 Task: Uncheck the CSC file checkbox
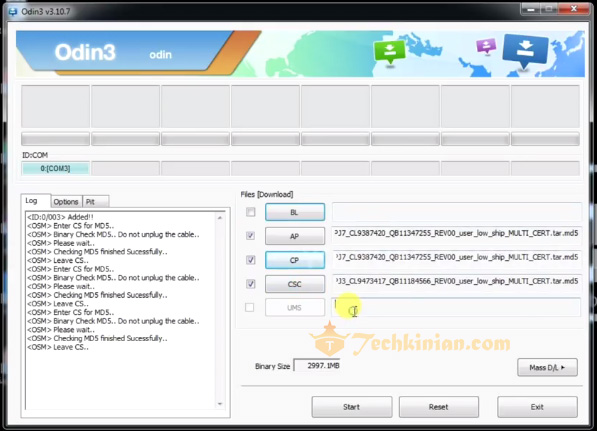click(251, 284)
